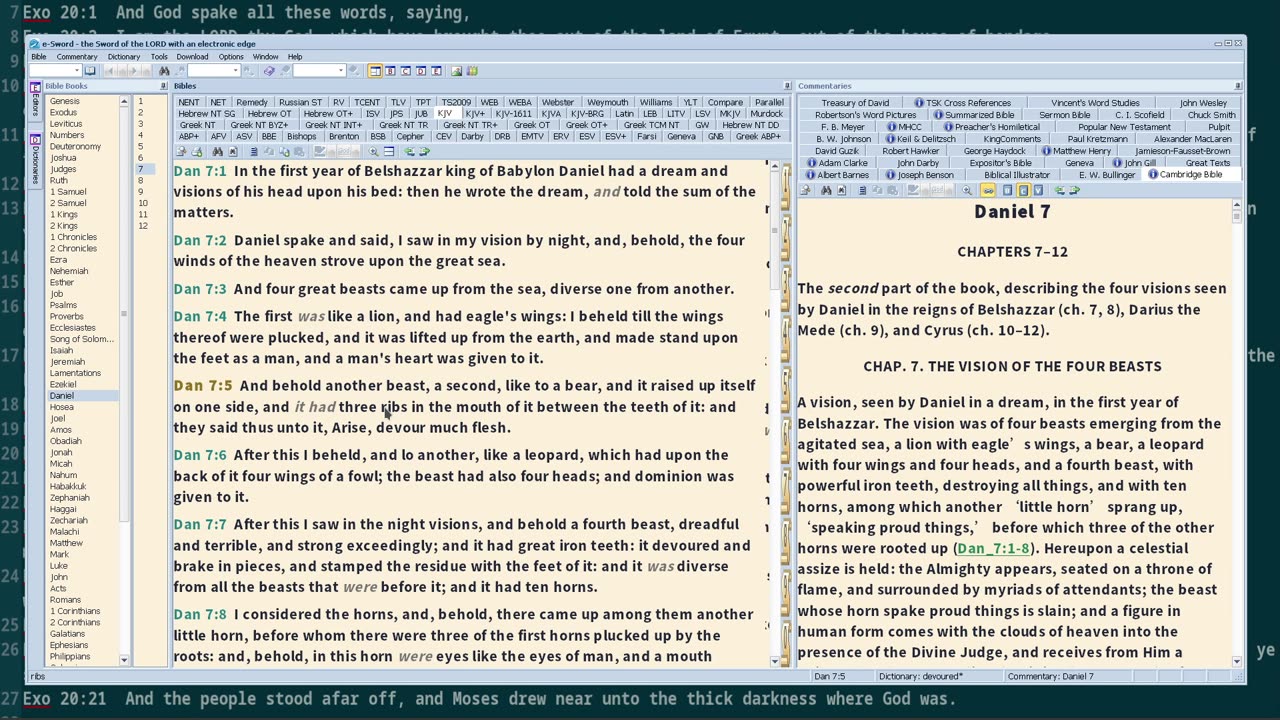The height and width of the screenshot is (720, 1280).
Task: Open the Tools menu
Action: click(x=159, y=57)
